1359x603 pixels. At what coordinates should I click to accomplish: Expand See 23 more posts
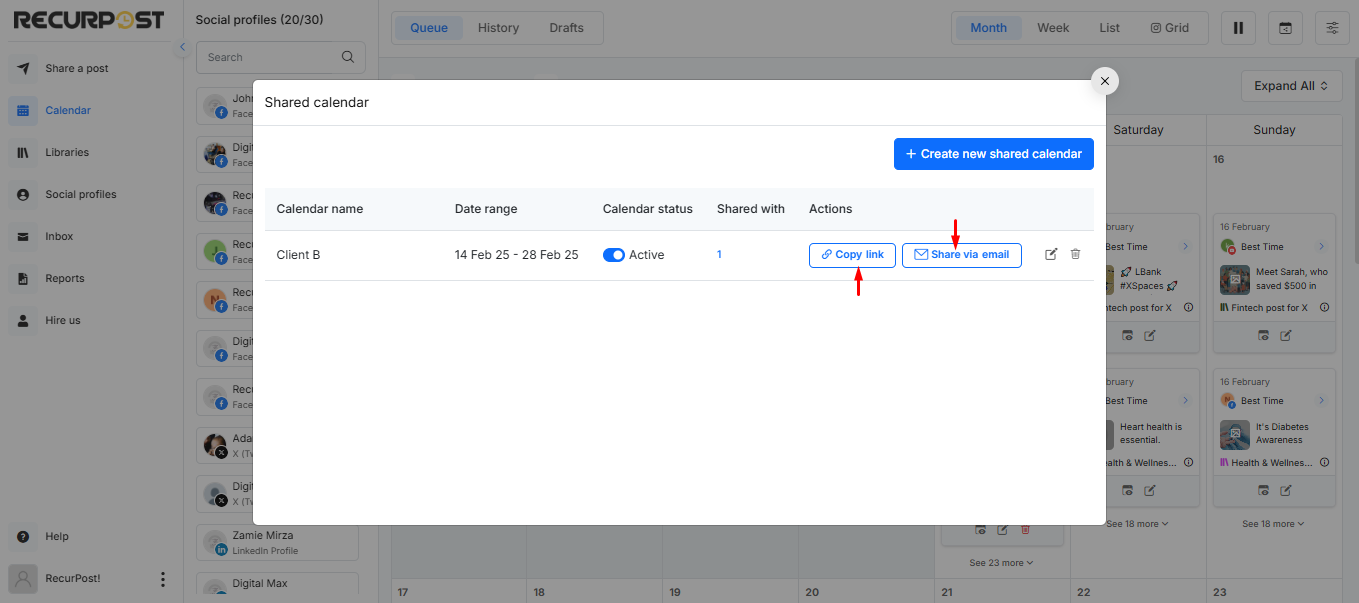(x=1001, y=563)
